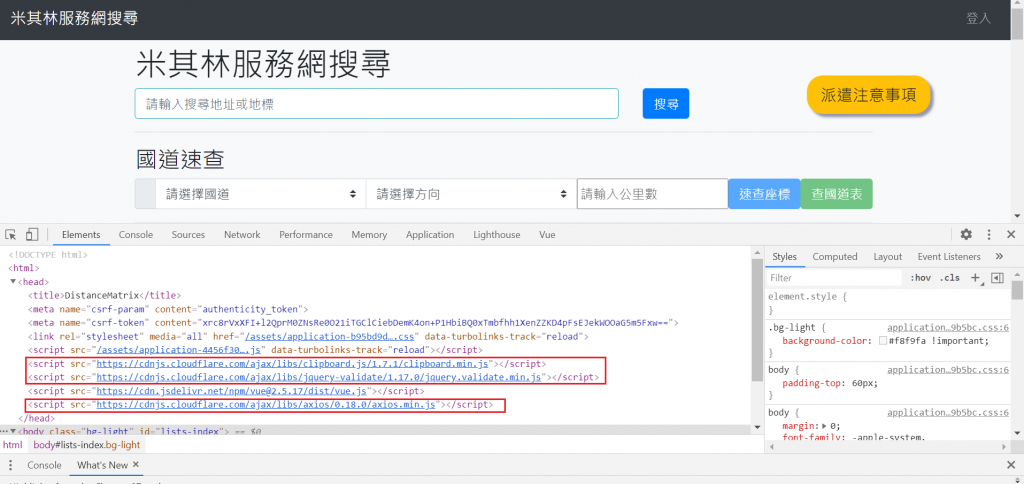Open the vue.js CDN script link
This screenshot has width=1024, height=484.
[232, 391]
